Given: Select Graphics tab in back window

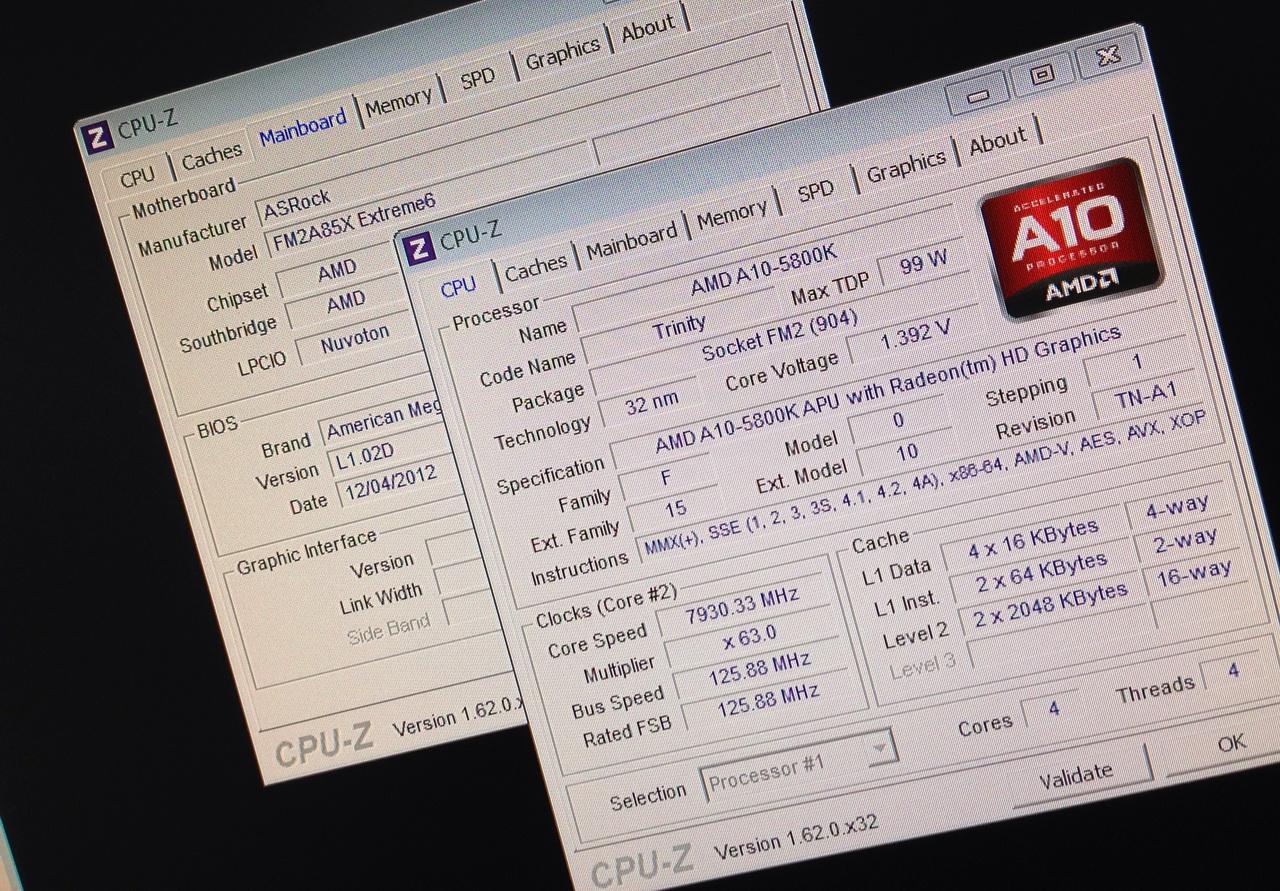Looking at the screenshot, I should pyautogui.click(x=562, y=55).
